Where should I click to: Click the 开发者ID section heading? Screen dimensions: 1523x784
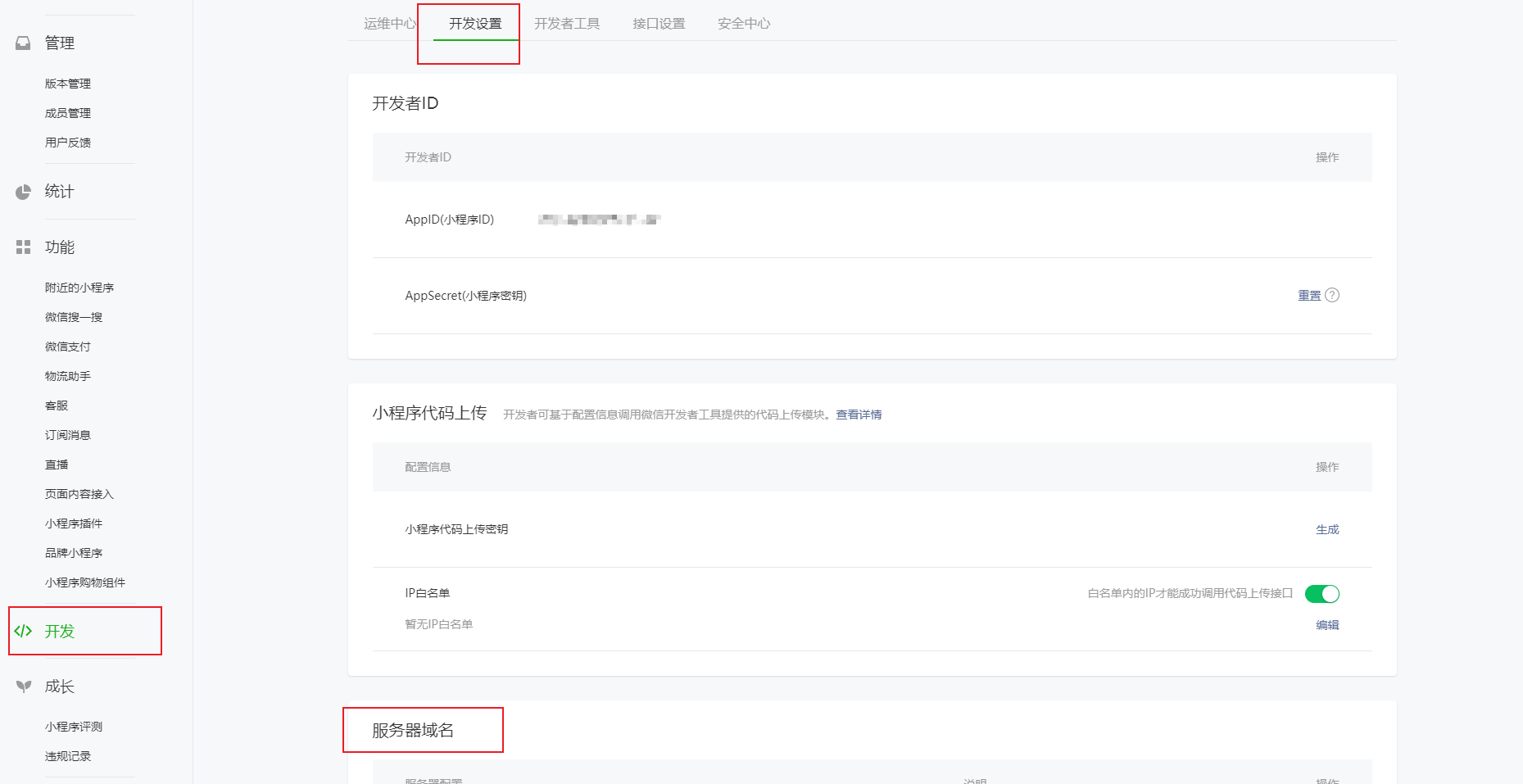pyautogui.click(x=406, y=103)
